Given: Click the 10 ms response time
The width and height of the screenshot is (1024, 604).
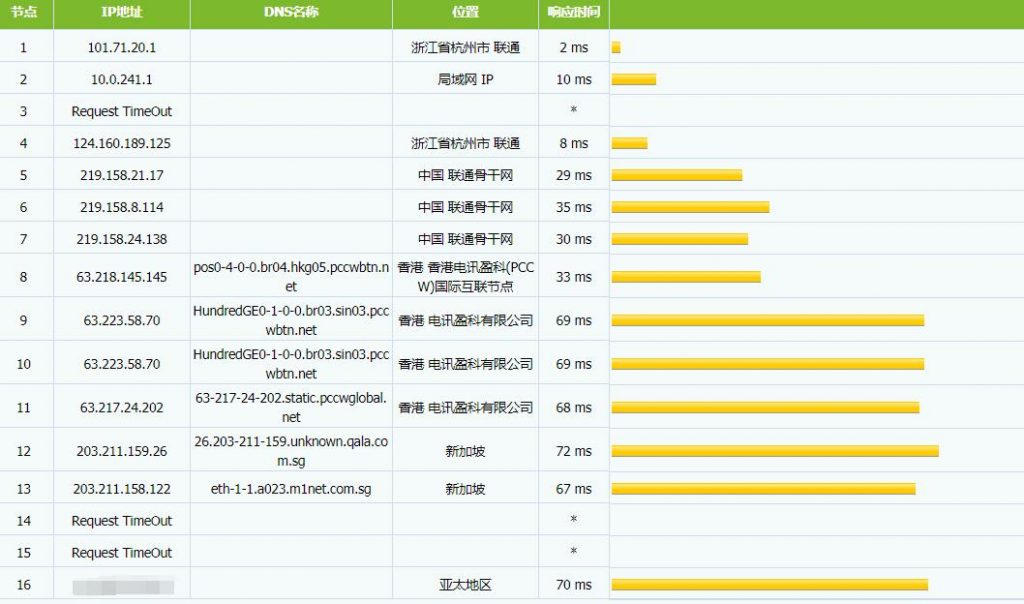Looking at the screenshot, I should point(573,80).
